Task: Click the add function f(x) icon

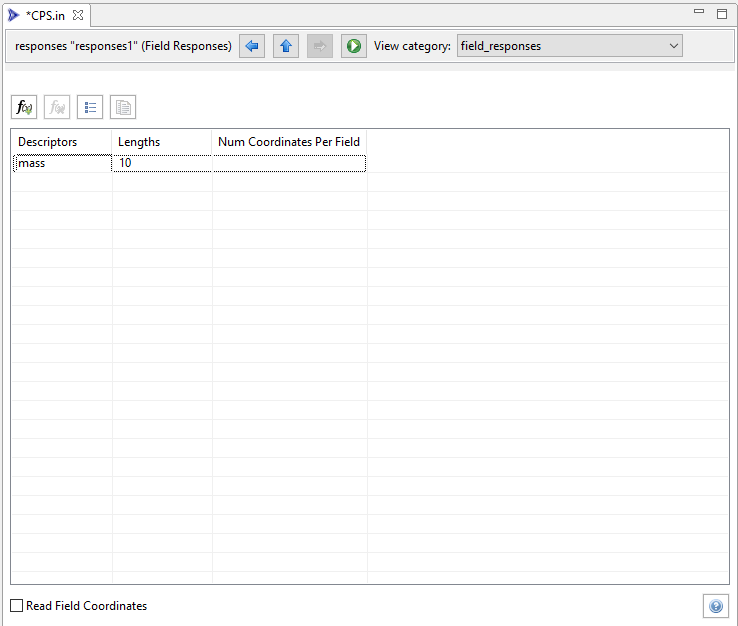Action: (24, 107)
